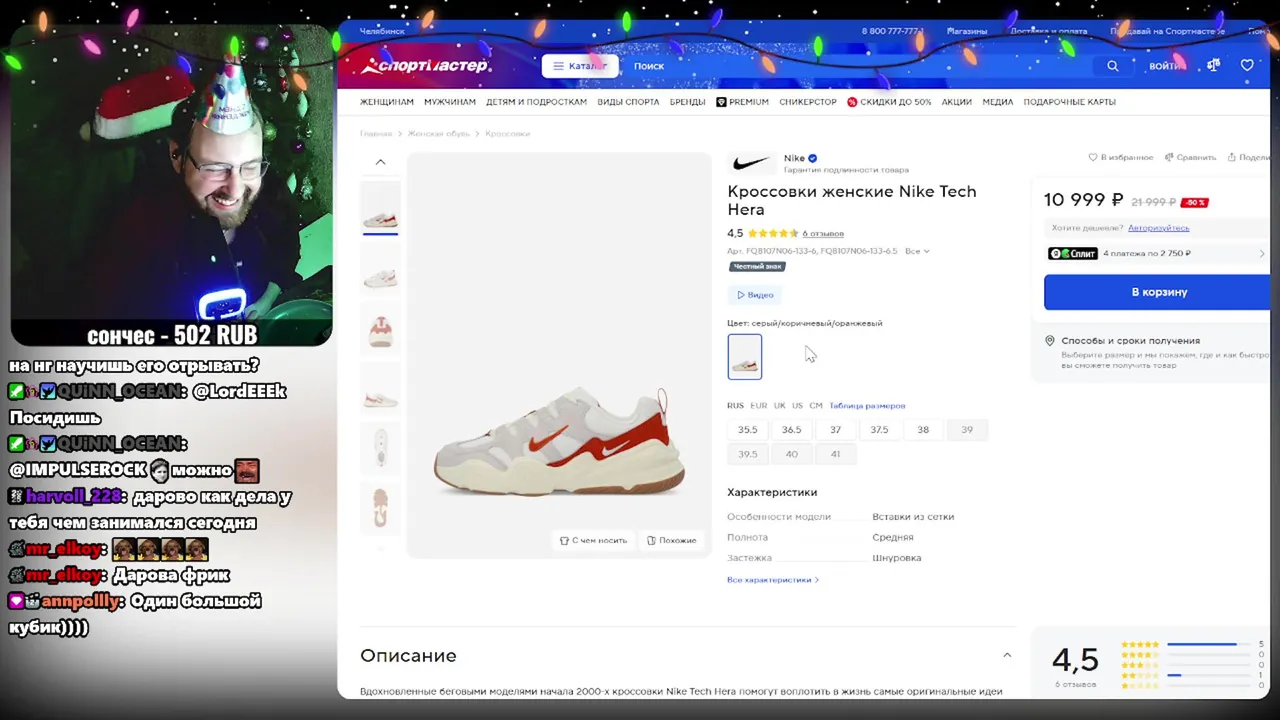Screen dimensions: 1280x720
Task: Click the В корзину button
Action: click(x=1157, y=292)
